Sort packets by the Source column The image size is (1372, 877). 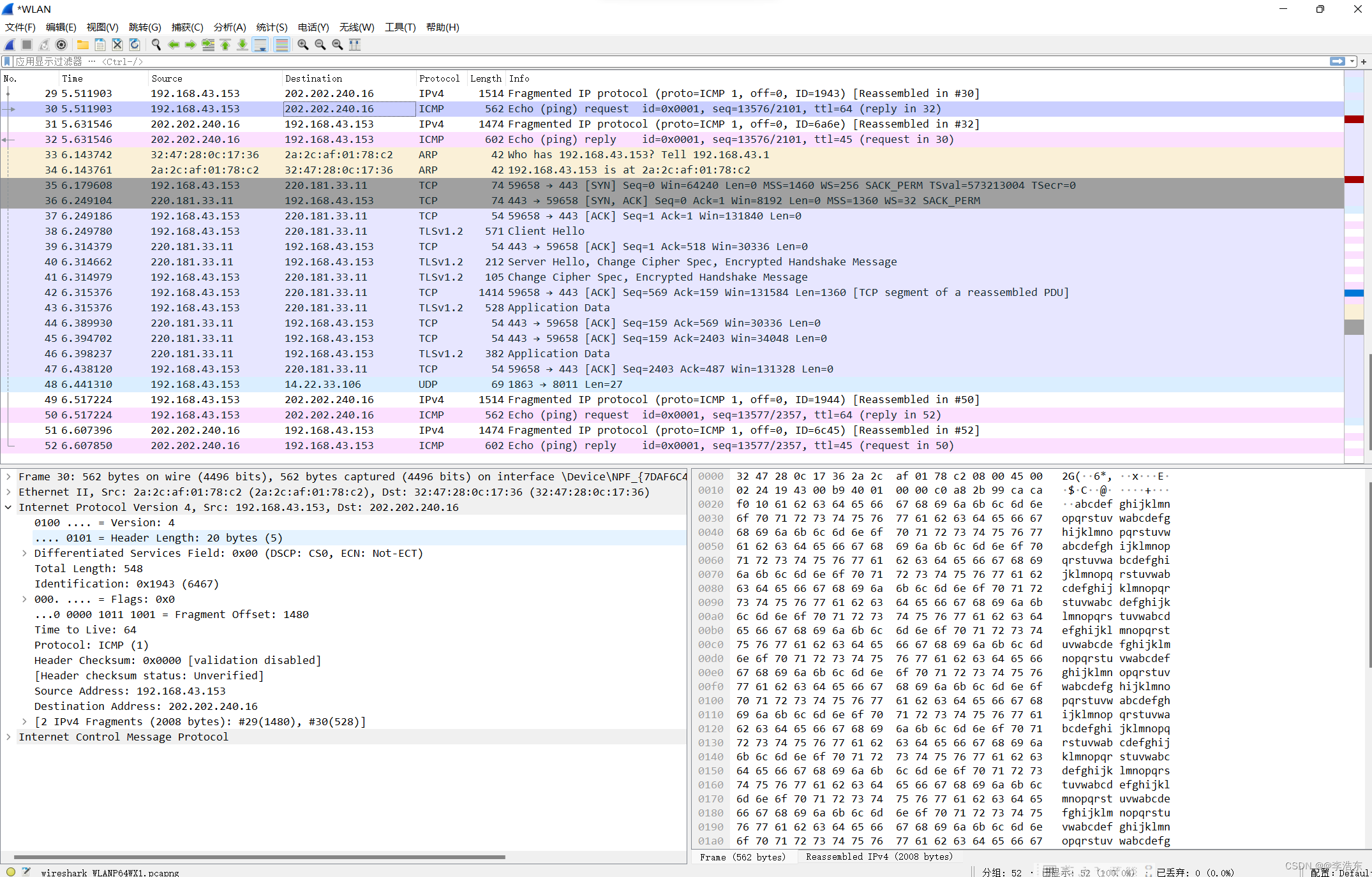point(215,78)
